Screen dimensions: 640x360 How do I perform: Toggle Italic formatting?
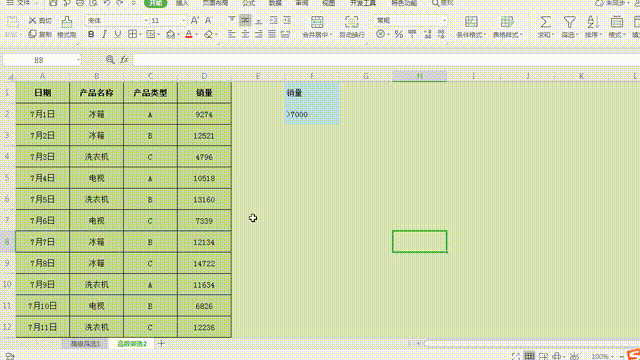click(x=104, y=34)
